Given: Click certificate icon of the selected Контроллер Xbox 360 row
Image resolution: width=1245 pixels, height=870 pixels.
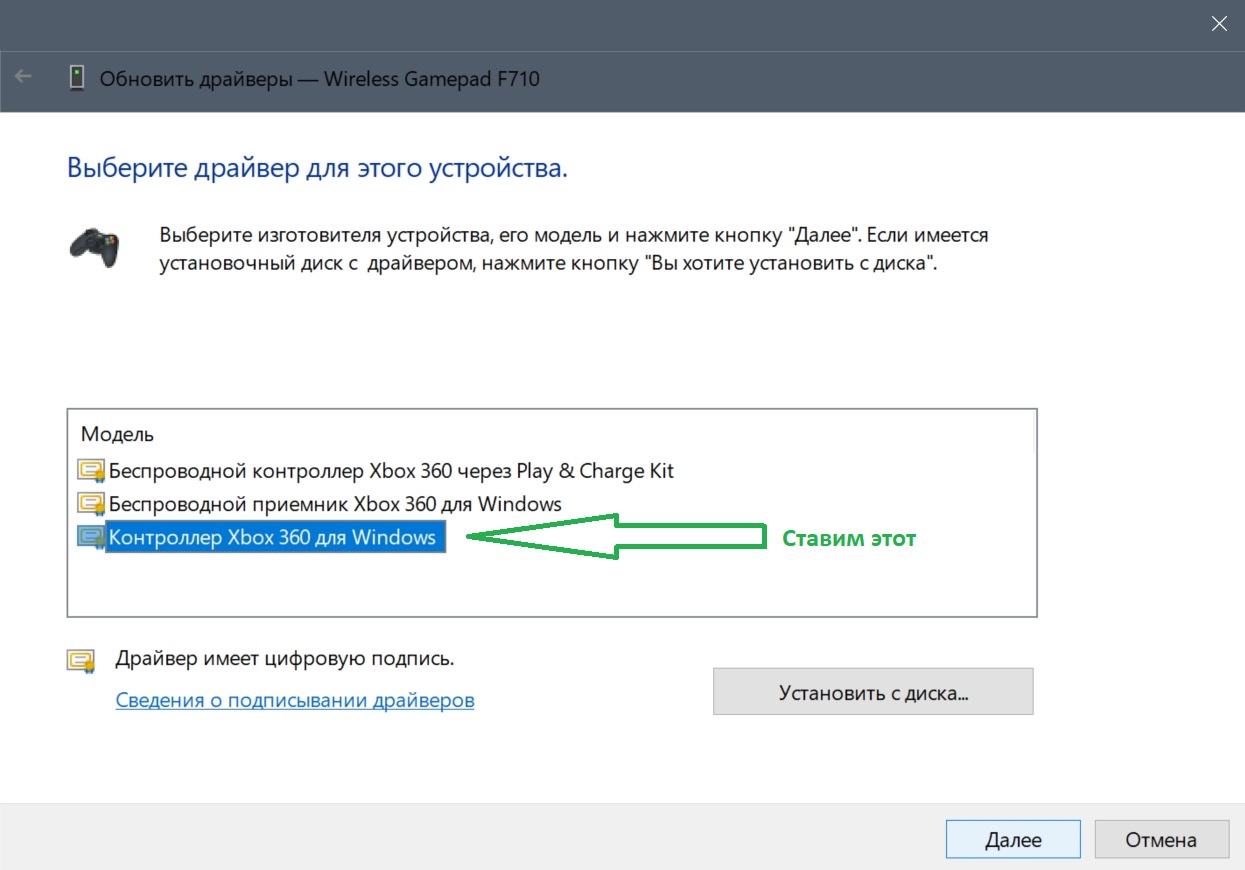Looking at the screenshot, I should [91, 537].
